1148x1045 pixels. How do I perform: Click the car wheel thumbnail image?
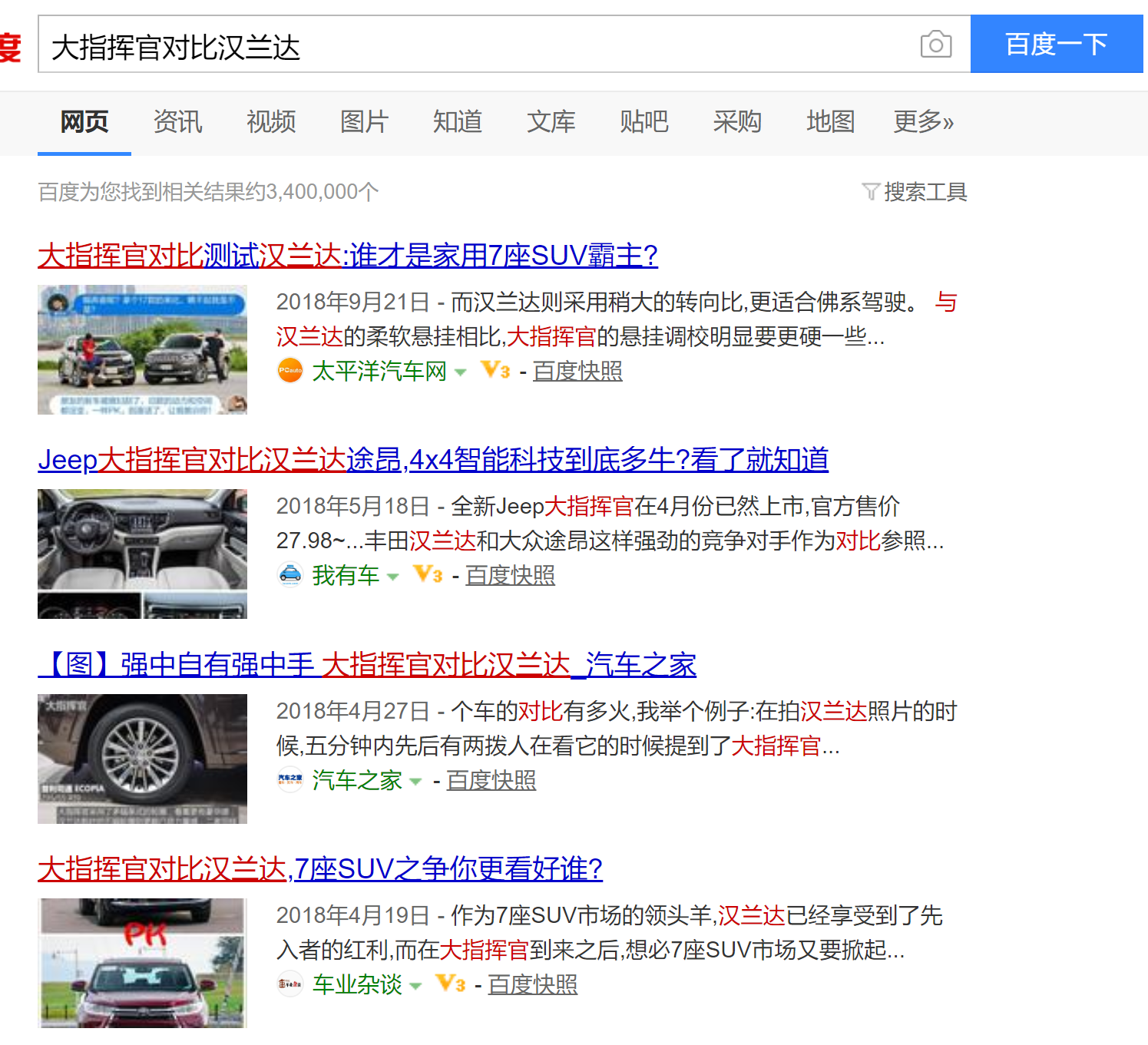(142, 758)
